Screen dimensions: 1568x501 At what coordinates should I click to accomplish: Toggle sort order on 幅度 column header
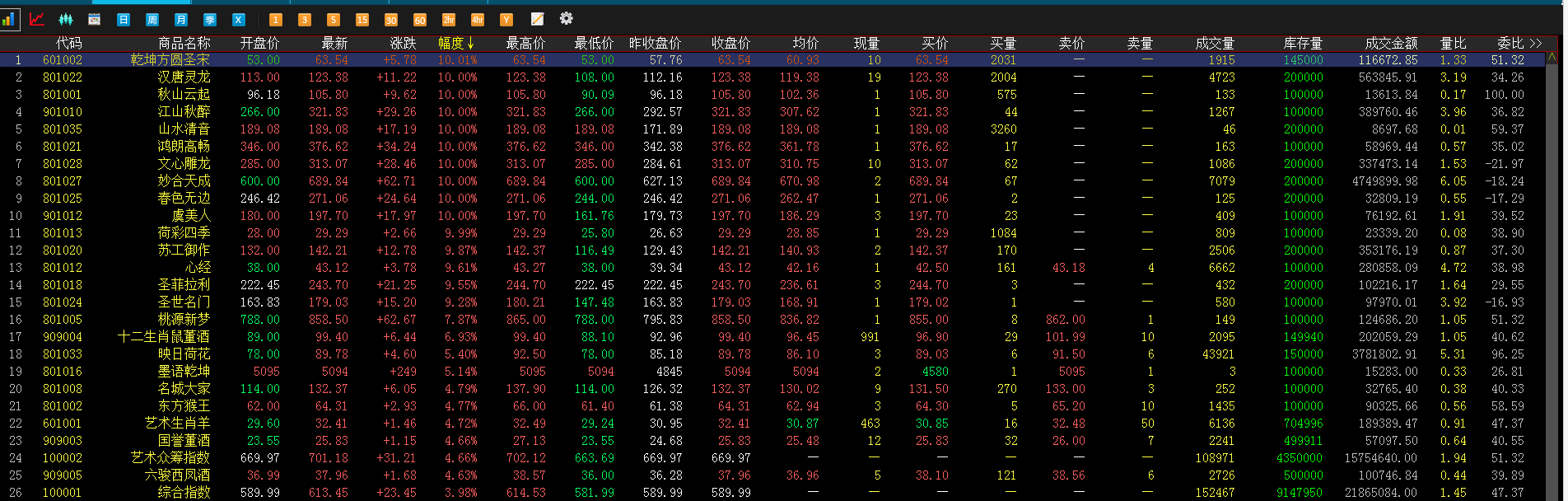coord(455,43)
